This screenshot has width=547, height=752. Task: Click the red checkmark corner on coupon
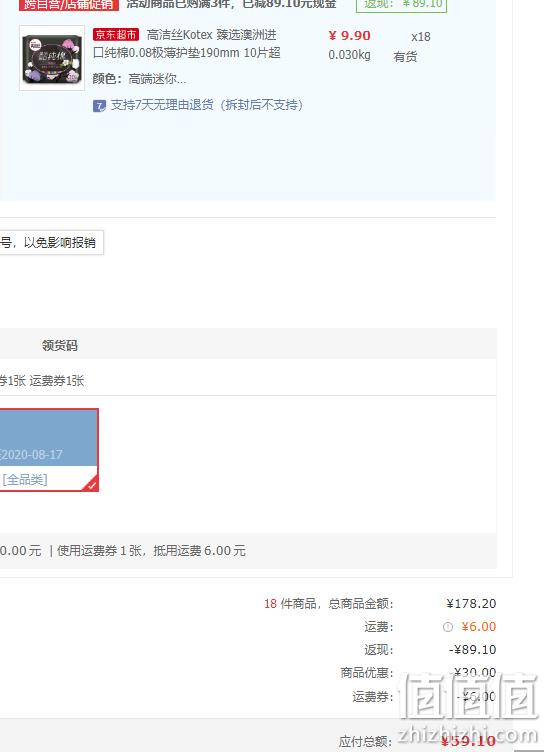click(x=92, y=484)
